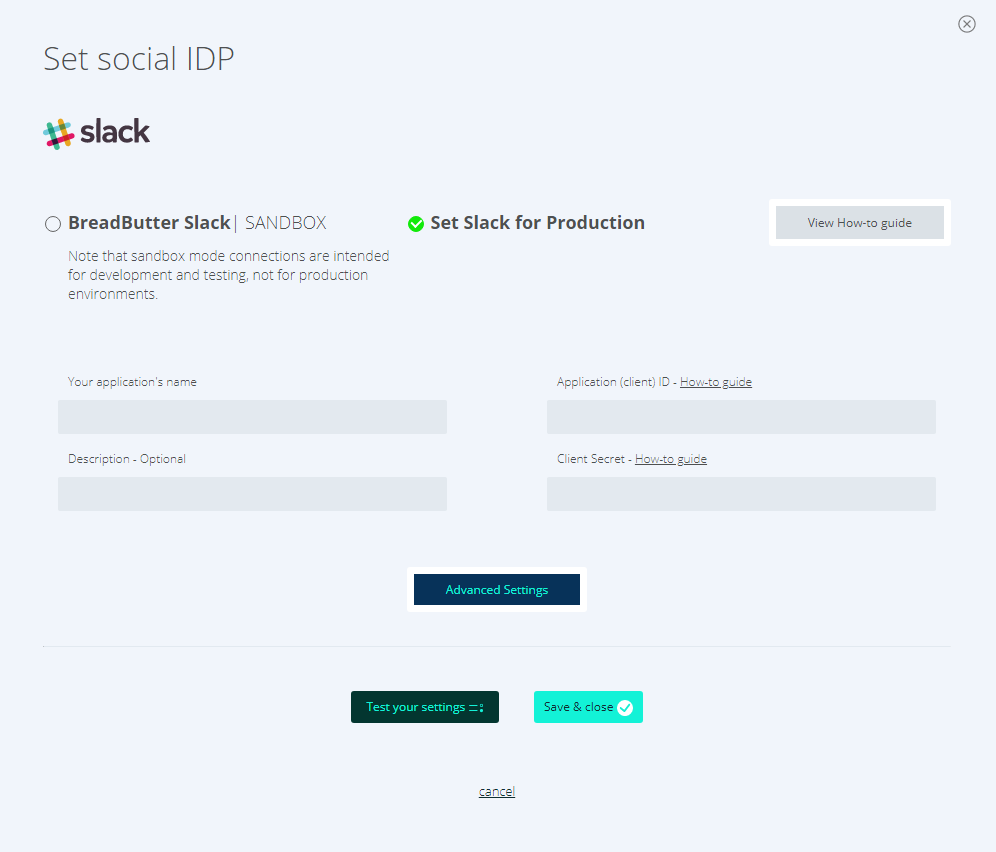Viewport: 996px width, 852px height.
Task: Focus the Client Secret field
Action: tap(741, 494)
